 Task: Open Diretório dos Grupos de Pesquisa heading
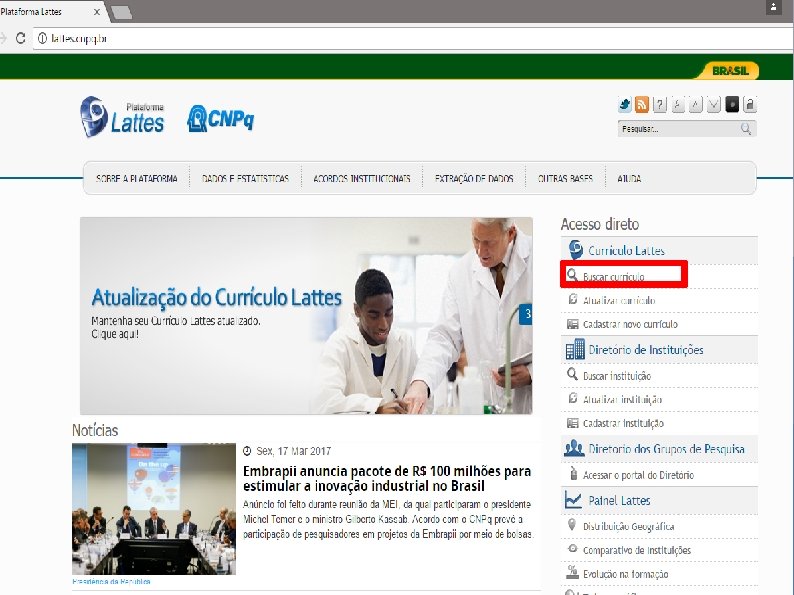(x=666, y=449)
